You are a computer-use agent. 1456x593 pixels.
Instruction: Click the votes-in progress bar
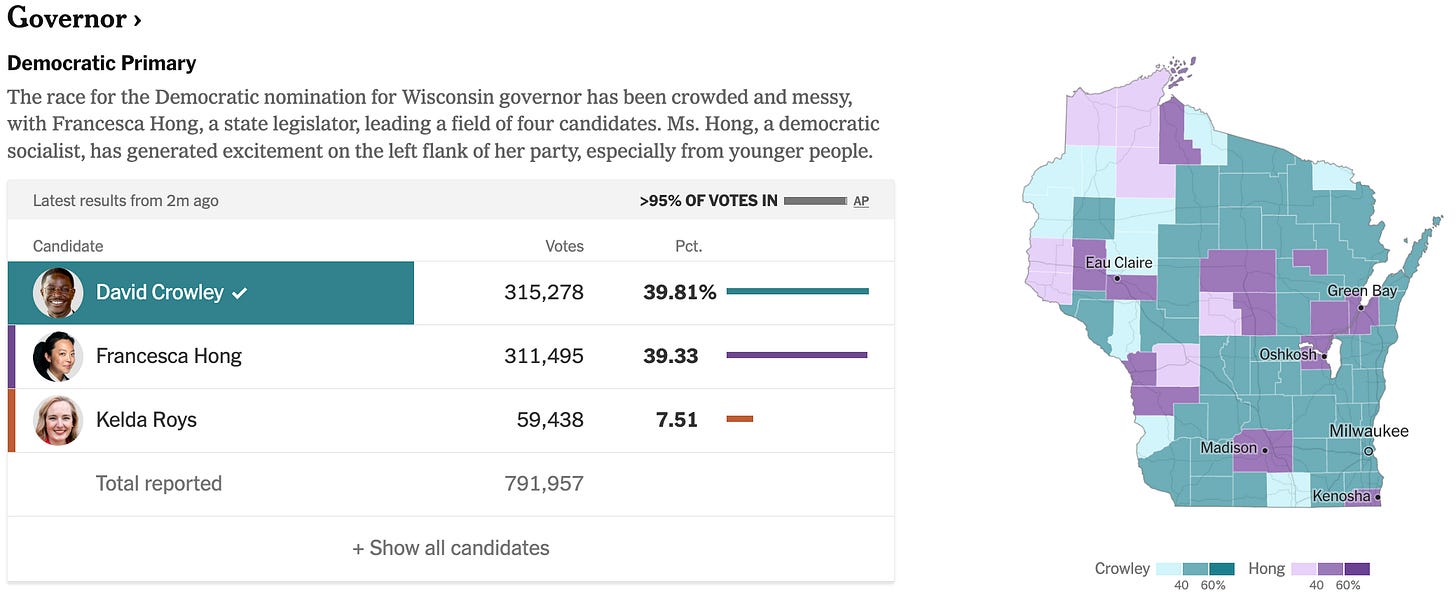815,201
